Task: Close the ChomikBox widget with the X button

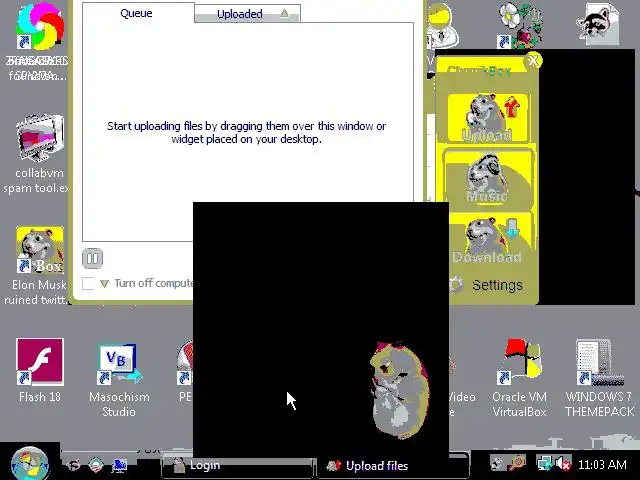Action: 533,61
